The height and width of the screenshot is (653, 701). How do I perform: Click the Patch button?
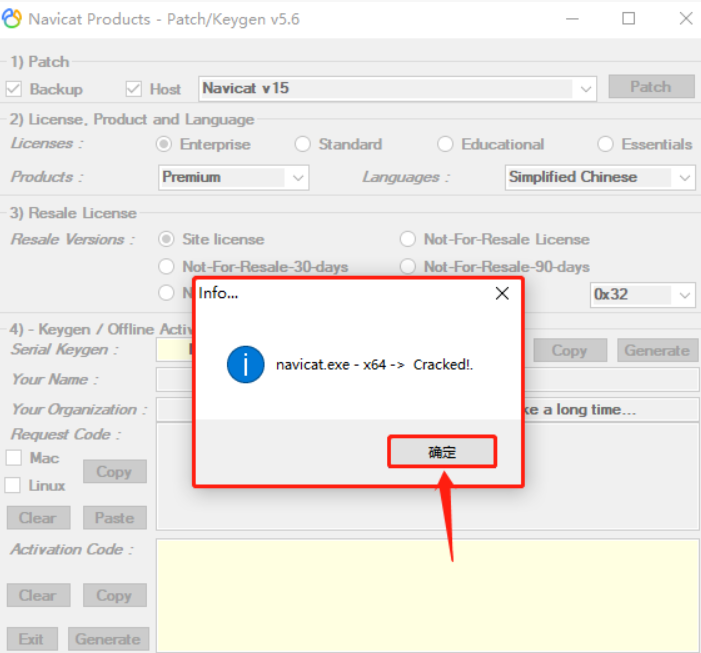point(651,86)
